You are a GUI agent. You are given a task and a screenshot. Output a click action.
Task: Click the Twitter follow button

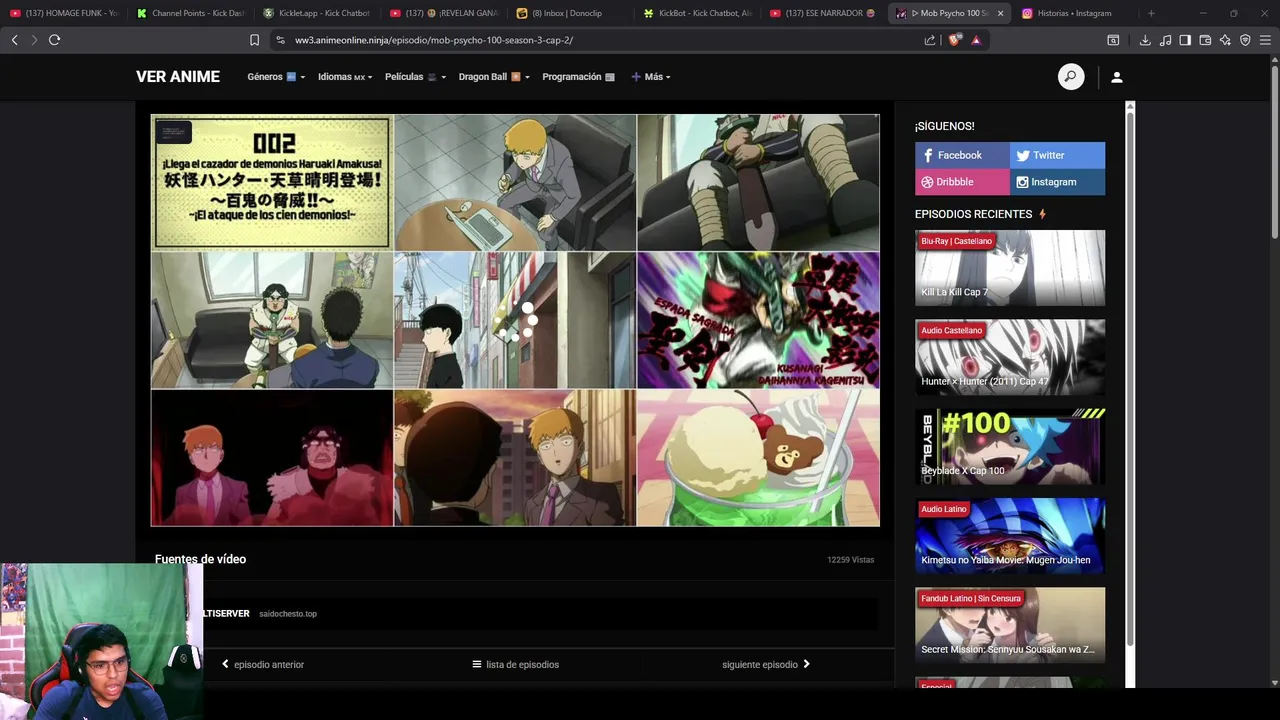[x=1057, y=155]
